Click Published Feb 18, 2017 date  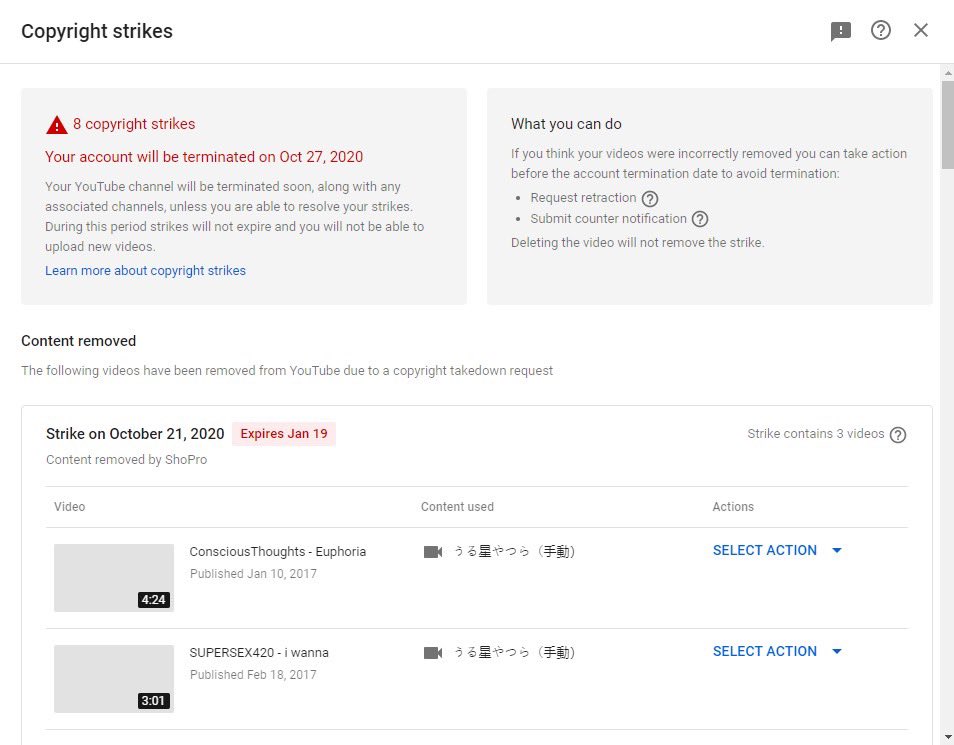pyautogui.click(x=253, y=674)
